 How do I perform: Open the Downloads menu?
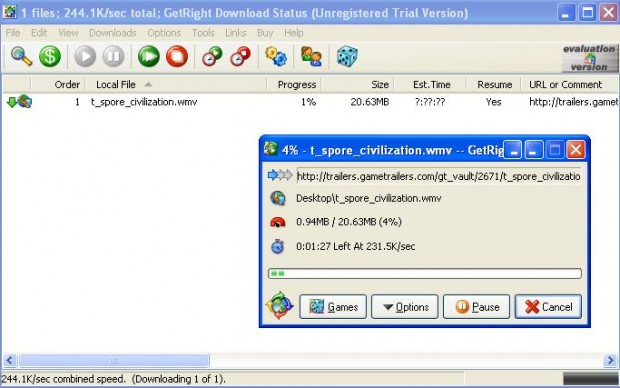(112, 33)
